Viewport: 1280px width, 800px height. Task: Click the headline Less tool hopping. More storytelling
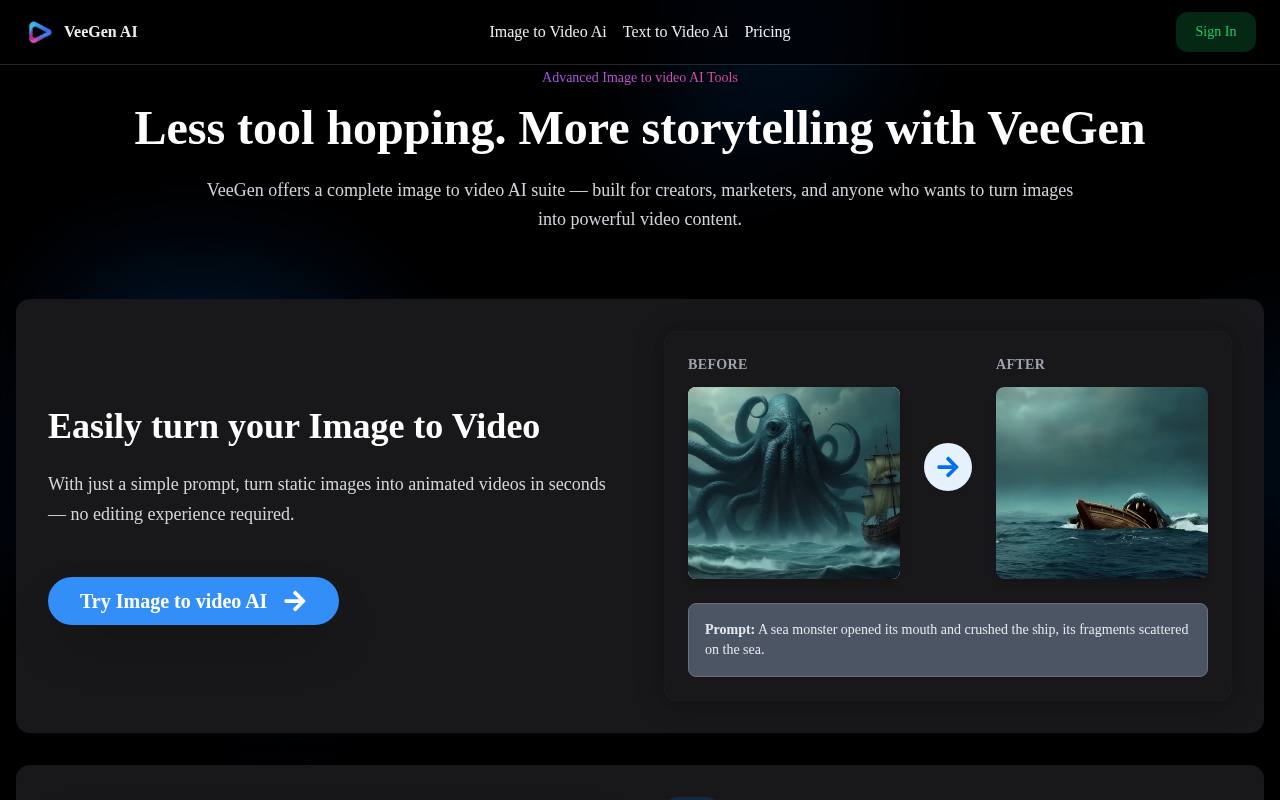(x=640, y=128)
